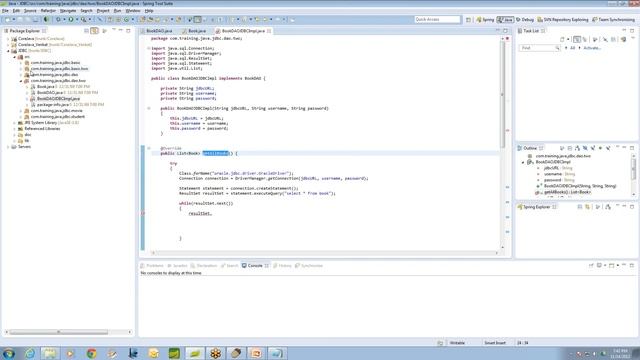Image resolution: width=640 pixels, height=360 pixels.
Task: Expand the JRE System Library node
Action: (15, 123)
